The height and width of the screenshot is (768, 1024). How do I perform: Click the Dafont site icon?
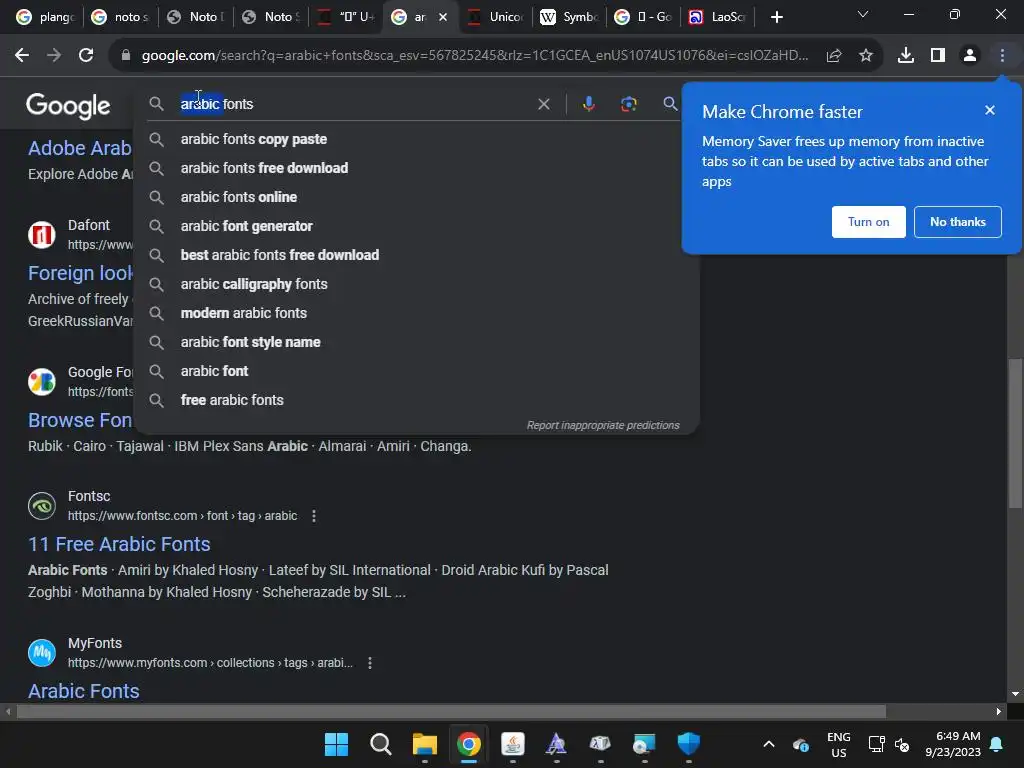[42, 235]
